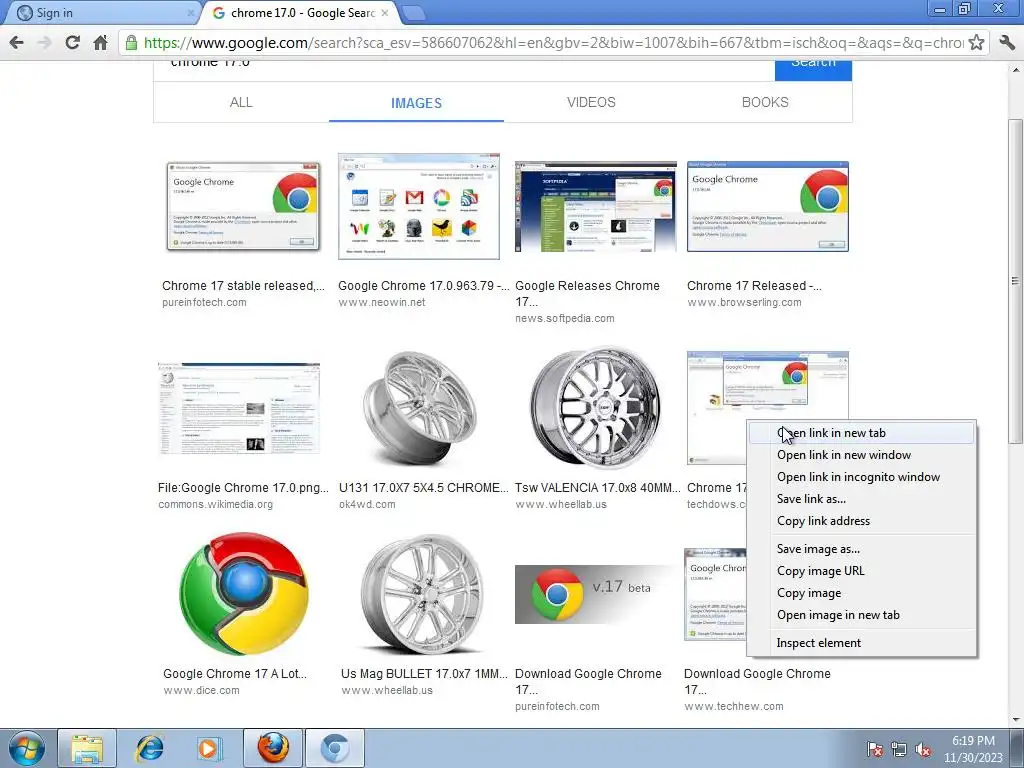This screenshot has height=768, width=1024.
Task: Open Us Mag BULLET wheel thumbnail
Action: pos(423,594)
